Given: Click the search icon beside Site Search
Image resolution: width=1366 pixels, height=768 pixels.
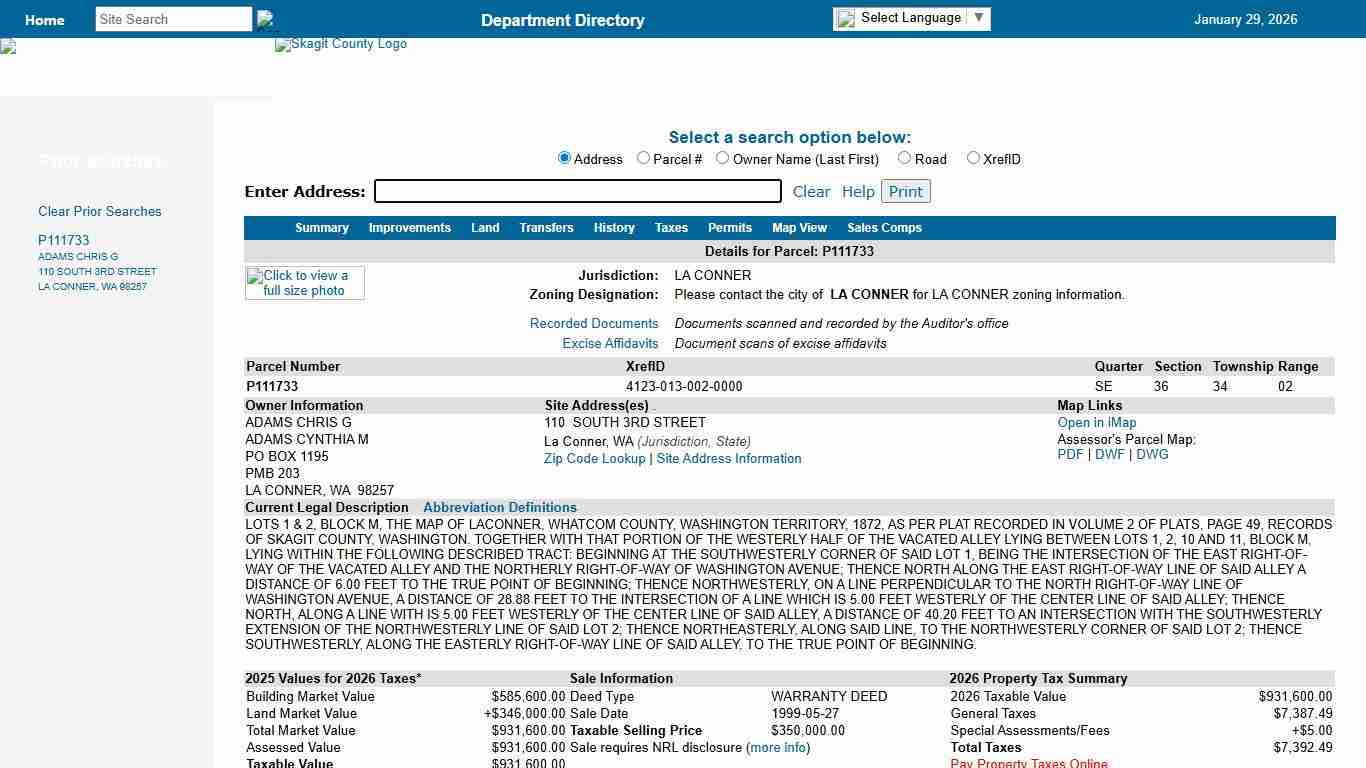Looking at the screenshot, I should pyautogui.click(x=265, y=19).
